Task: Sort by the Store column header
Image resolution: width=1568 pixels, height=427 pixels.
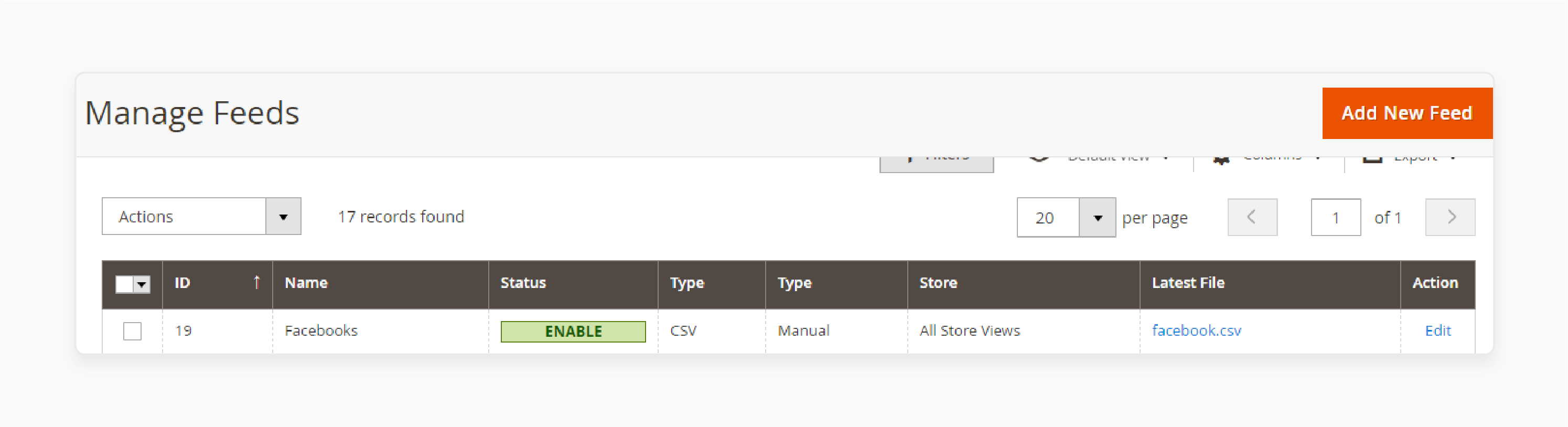Action: [x=1023, y=283]
